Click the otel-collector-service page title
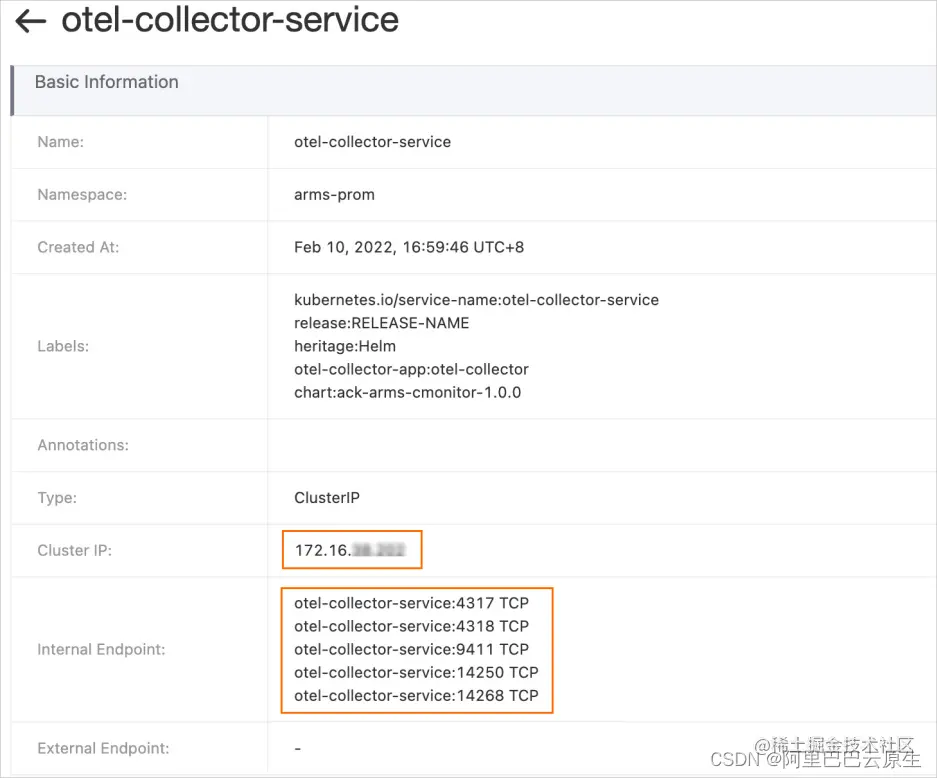This screenshot has height=778, width=937. point(230,20)
